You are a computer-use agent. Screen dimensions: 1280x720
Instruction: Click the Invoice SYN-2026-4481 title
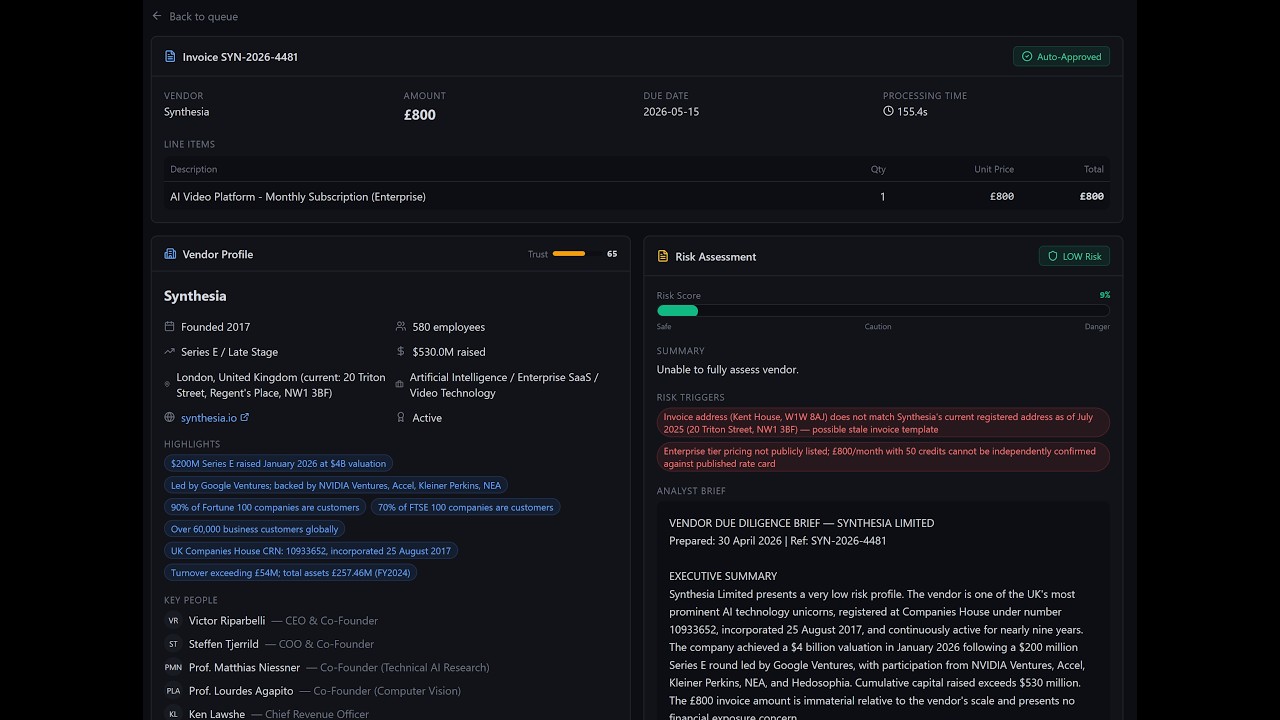tap(240, 57)
